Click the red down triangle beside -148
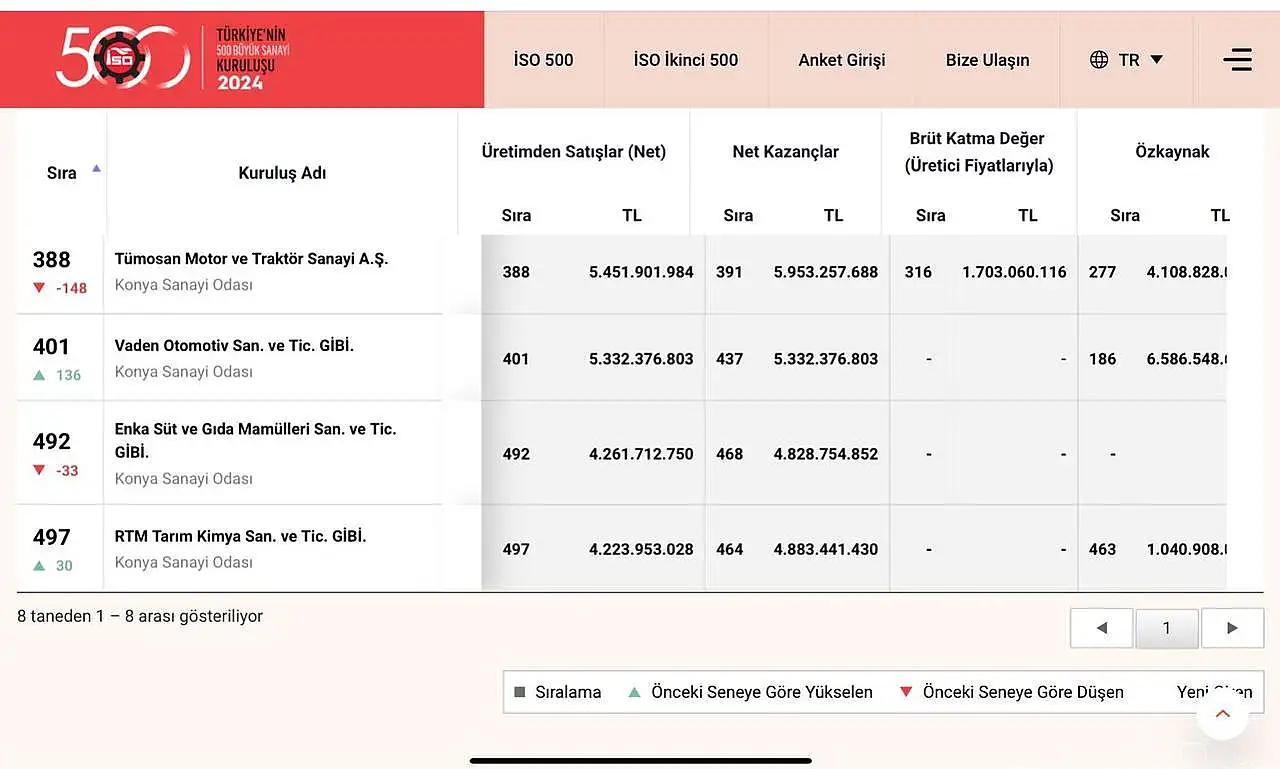Screen dimensions: 1280x769 [39, 288]
